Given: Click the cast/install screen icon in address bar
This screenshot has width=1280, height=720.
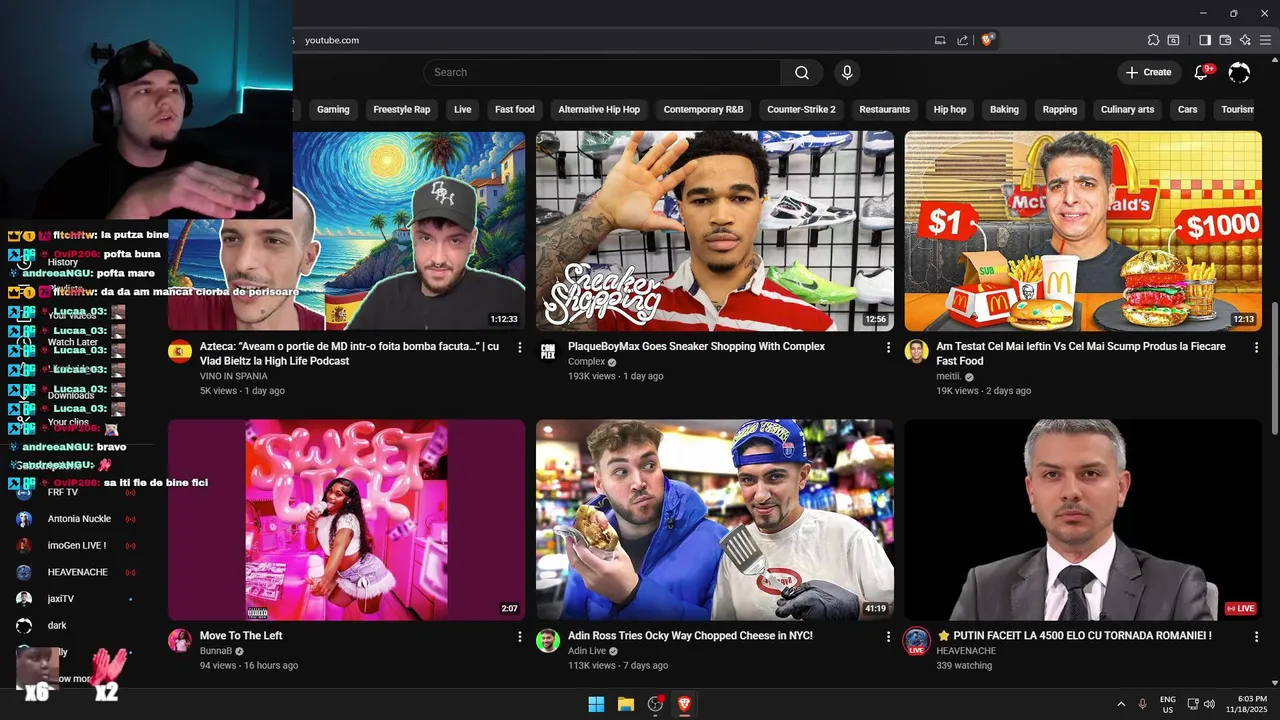Looking at the screenshot, I should 940,40.
